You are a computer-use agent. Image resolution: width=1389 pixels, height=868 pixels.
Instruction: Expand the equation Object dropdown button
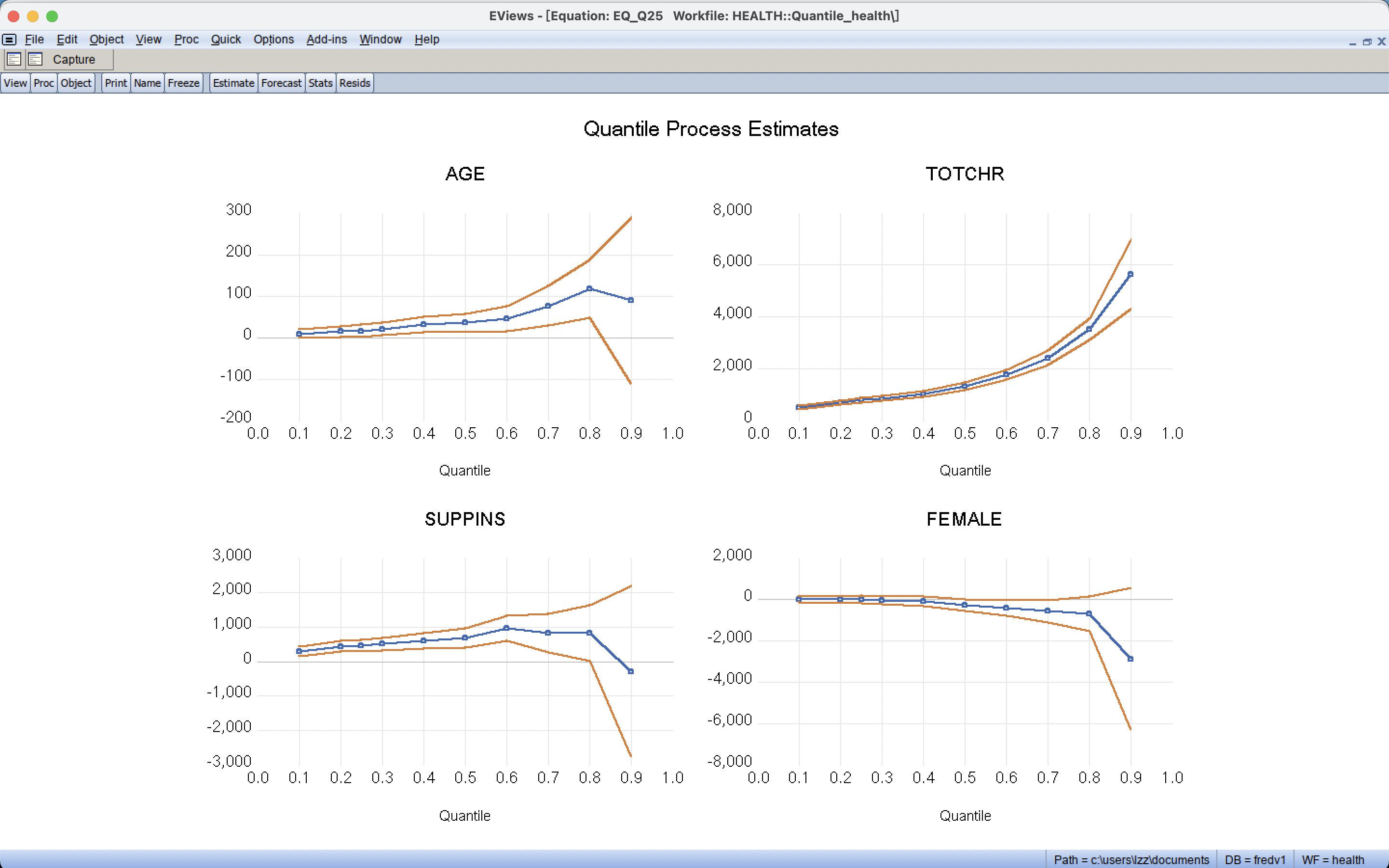click(76, 82)
